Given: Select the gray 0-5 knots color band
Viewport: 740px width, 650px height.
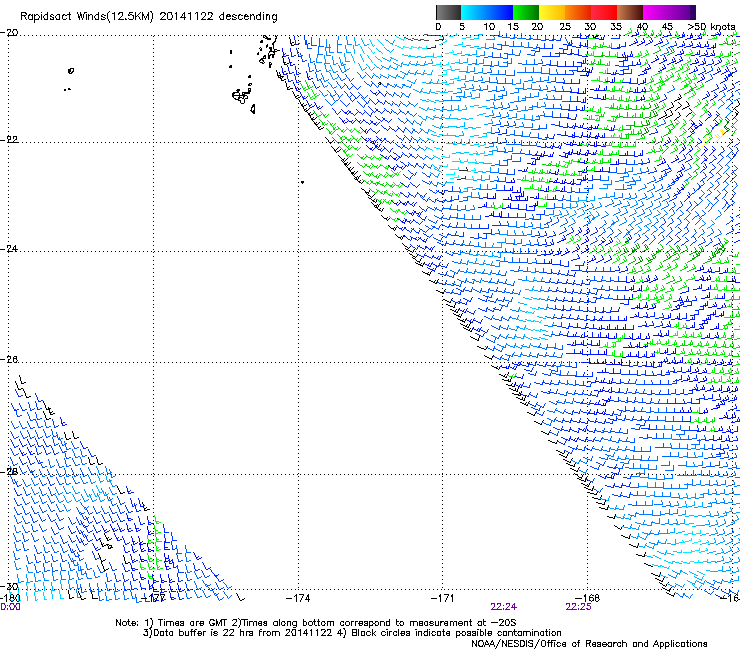Looking at the screenshot, I should [448, 12].
